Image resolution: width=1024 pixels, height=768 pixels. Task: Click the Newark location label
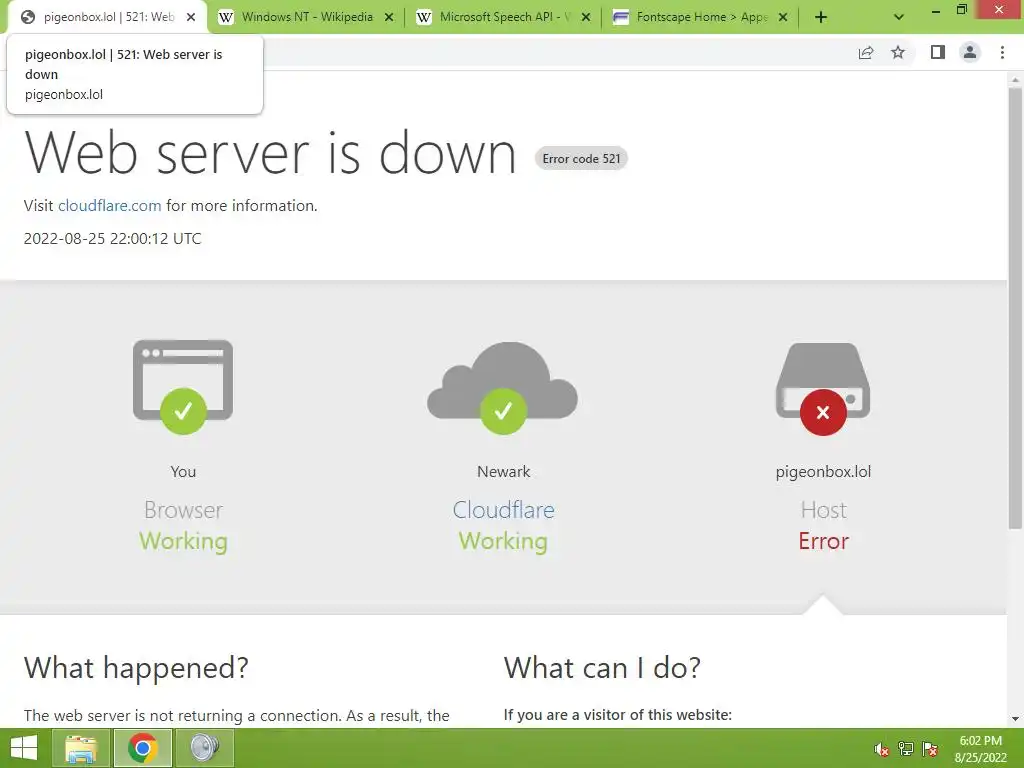tap(504, 472)
